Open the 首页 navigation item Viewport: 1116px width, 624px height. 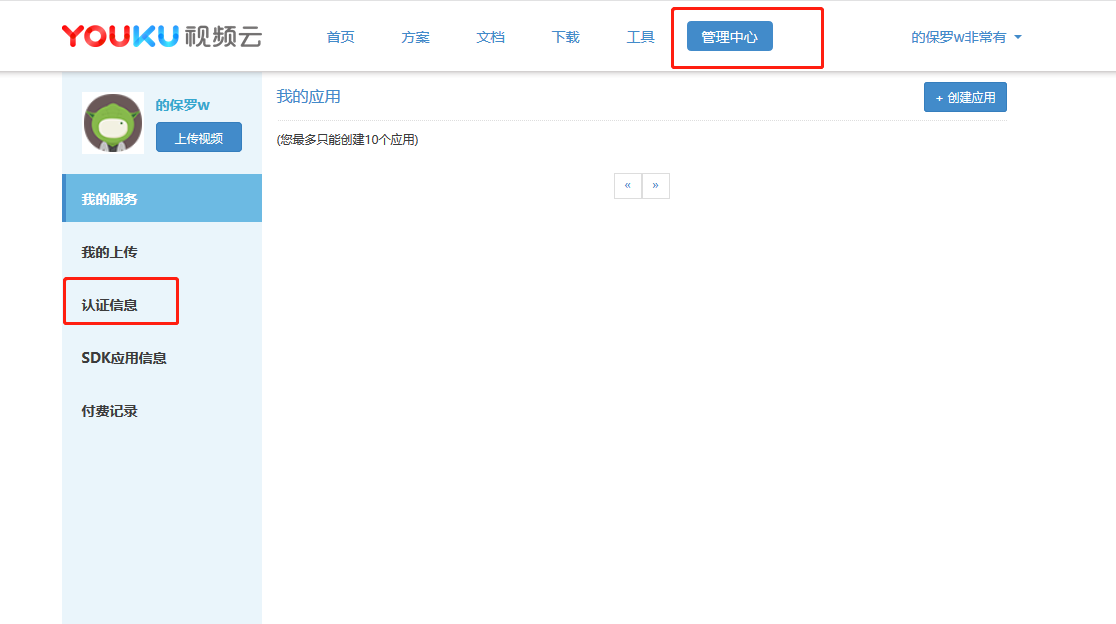[340, 37]
